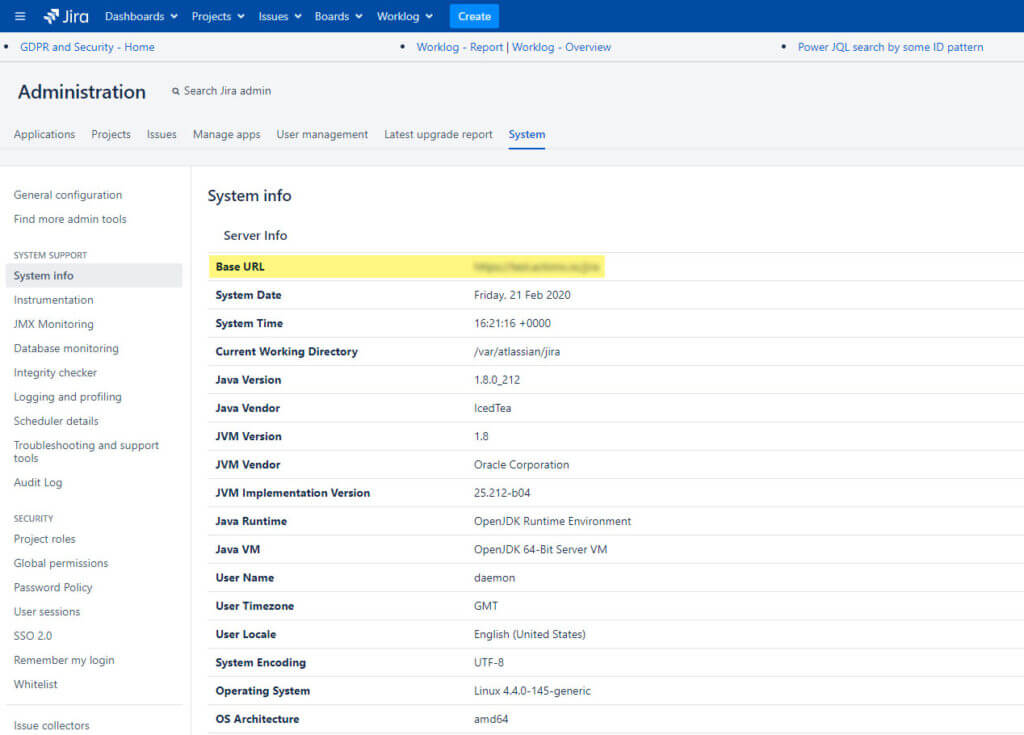The height and width of the screenshot is (735, 1024).
Task: Open Remember my login settings
Action: click(x=64, y=660)
